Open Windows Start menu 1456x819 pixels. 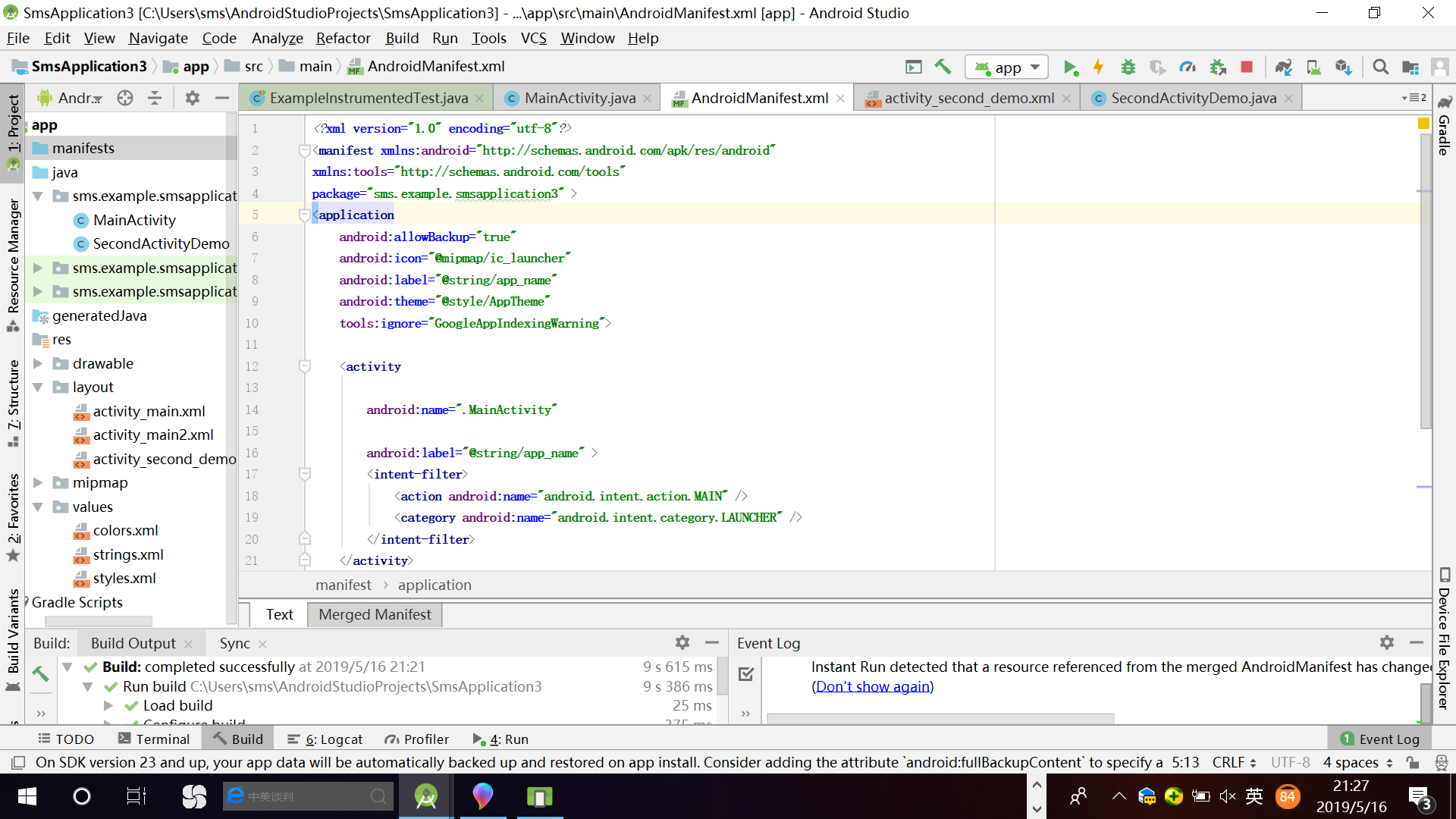[27, 796]
